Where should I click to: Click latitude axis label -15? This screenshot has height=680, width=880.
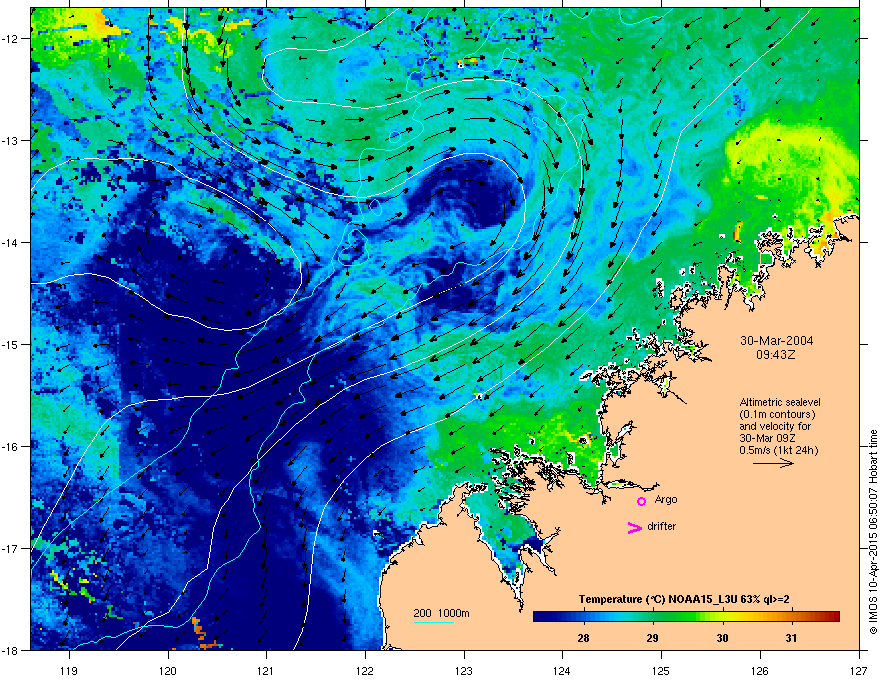point(10,344)
